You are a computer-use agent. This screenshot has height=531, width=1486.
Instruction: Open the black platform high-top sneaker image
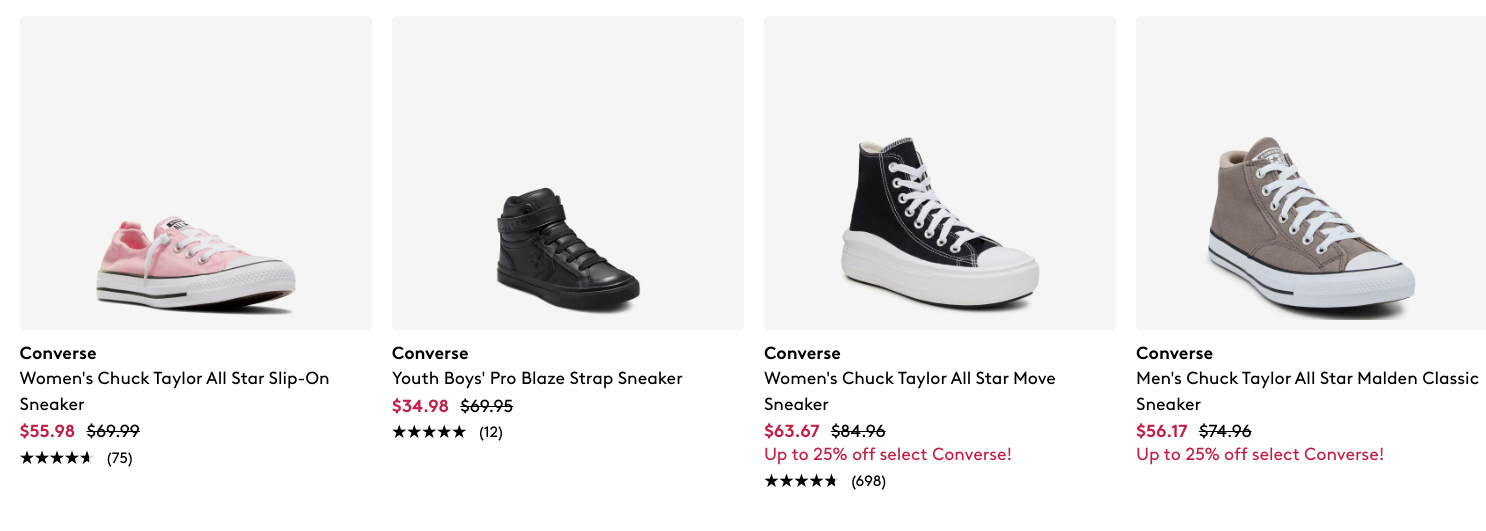(x=939, y=173)
